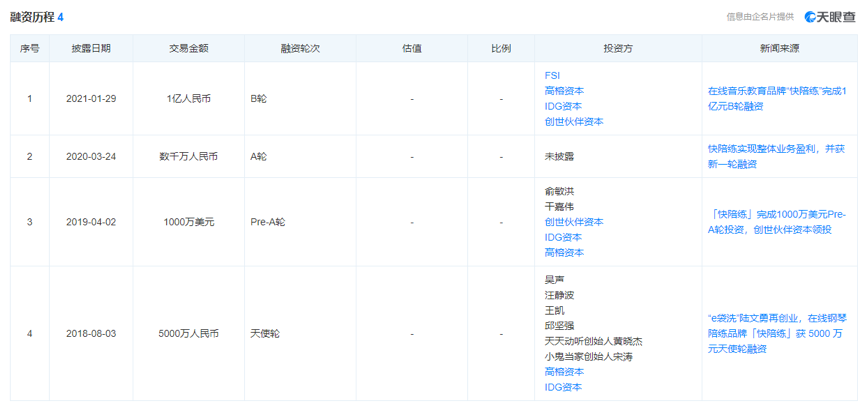865x413 pixels.
Task: Open 创世伙伴资本 link in the Pre-A轮 row
Action: pyautogui.click(x=574, y=222)
